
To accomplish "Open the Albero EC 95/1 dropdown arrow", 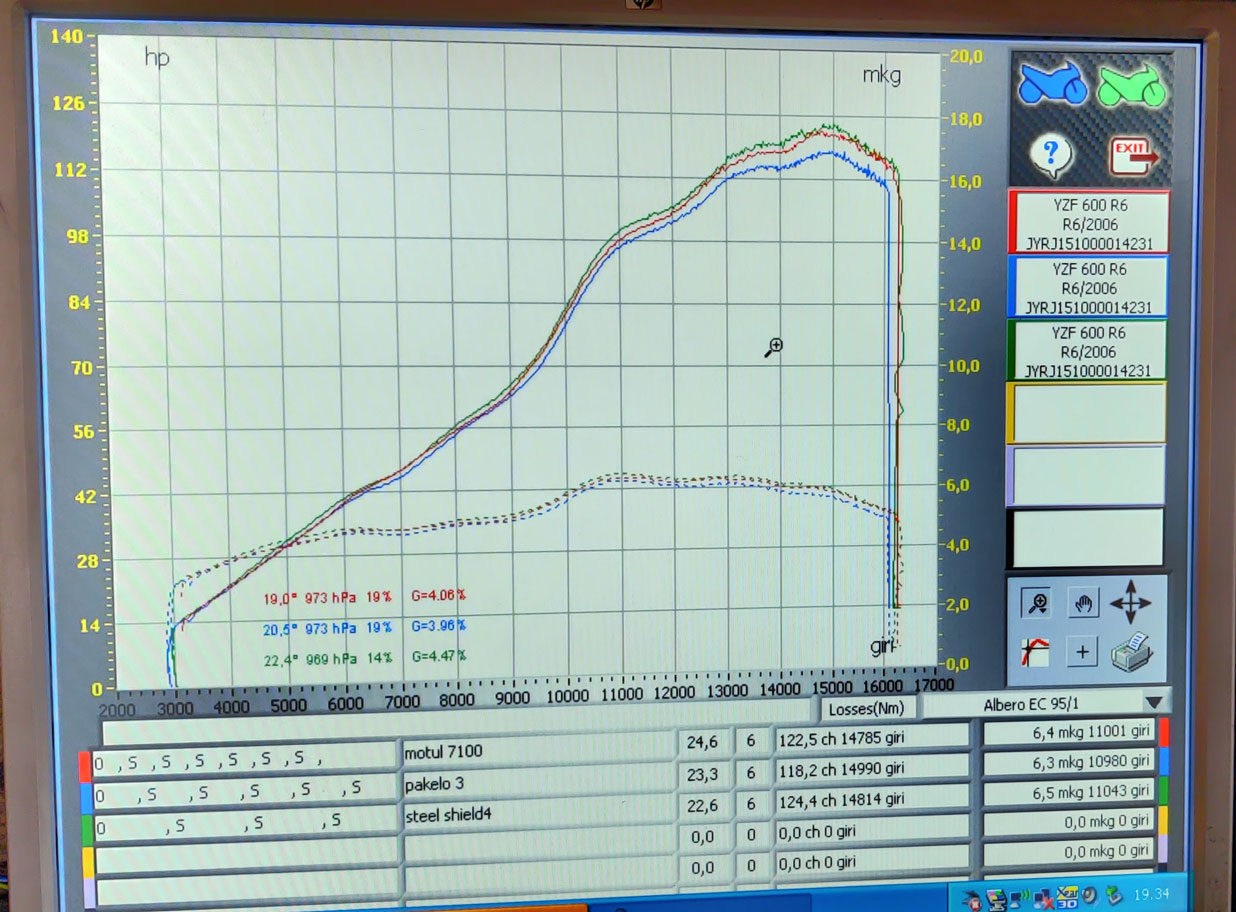I will pos(1154,703).
